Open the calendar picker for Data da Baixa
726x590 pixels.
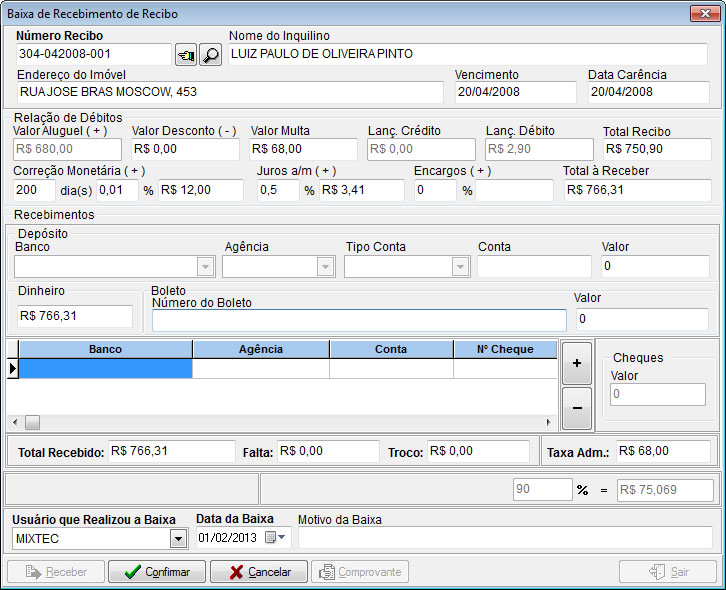273,539
